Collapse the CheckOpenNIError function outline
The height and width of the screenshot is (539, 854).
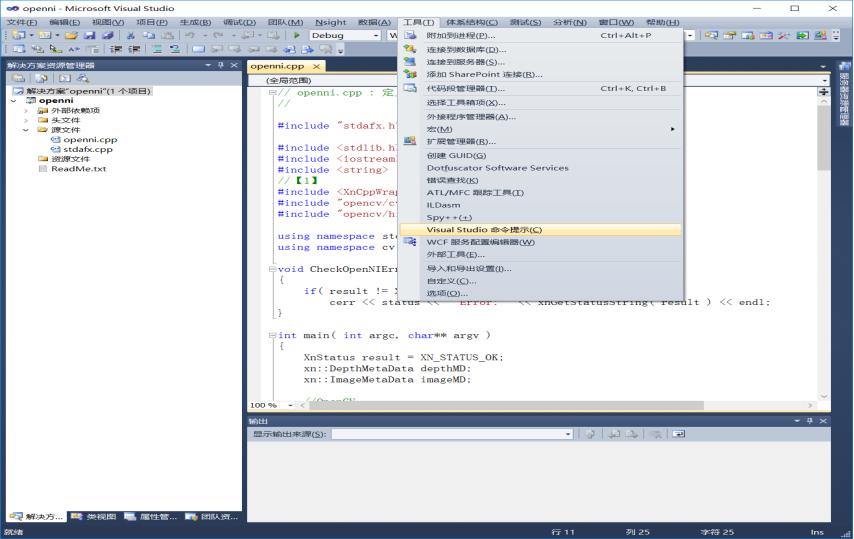click(x=272, y=269)
